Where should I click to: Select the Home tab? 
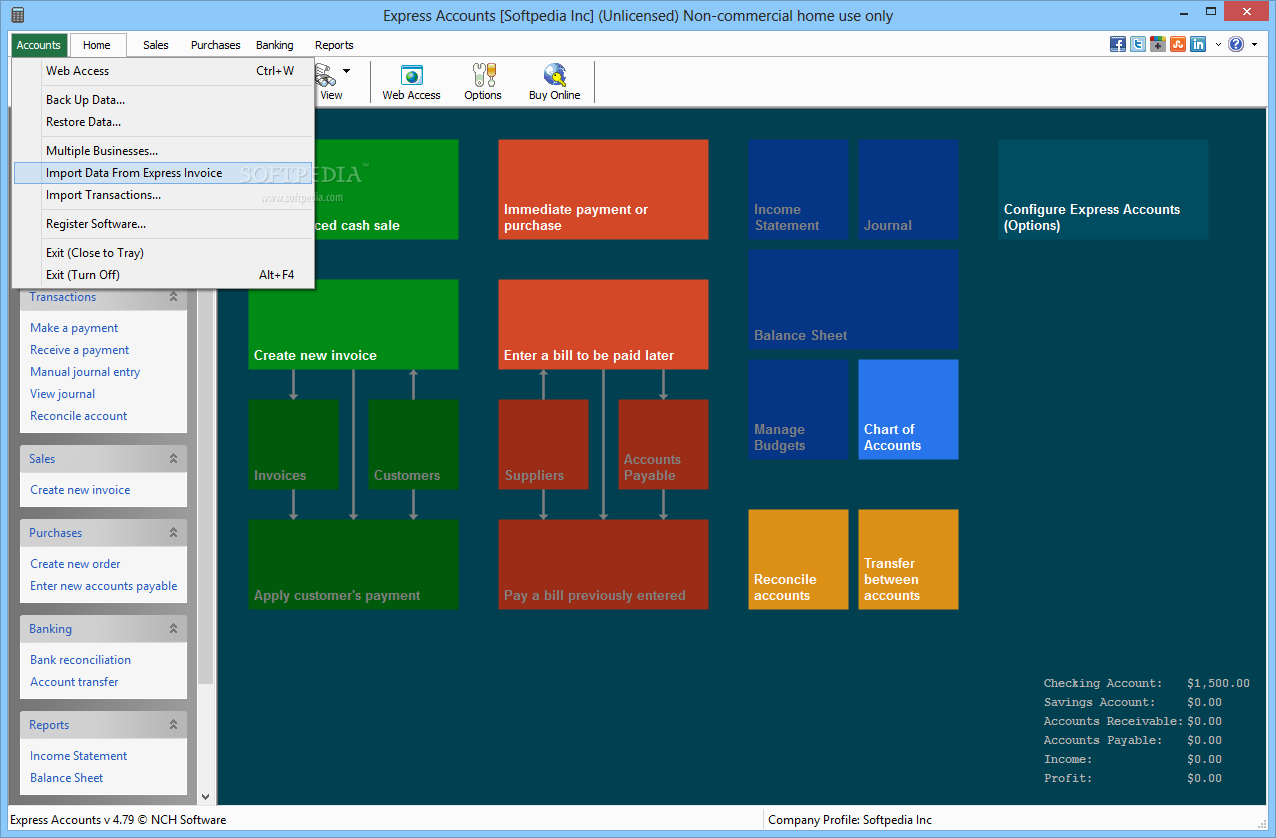97,45
